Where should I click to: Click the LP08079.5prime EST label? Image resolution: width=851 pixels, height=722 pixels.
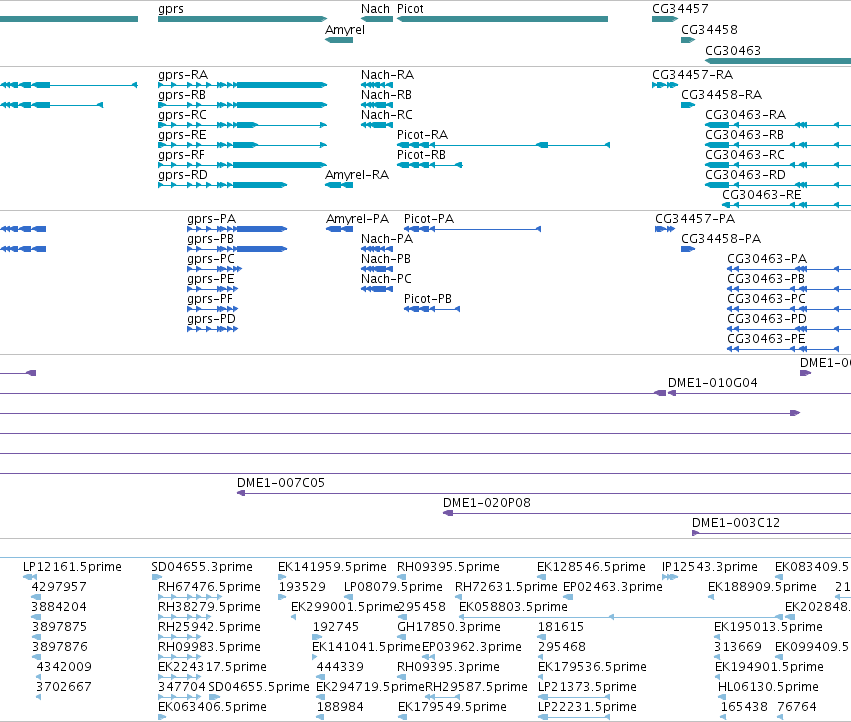[x=393, y=587]
